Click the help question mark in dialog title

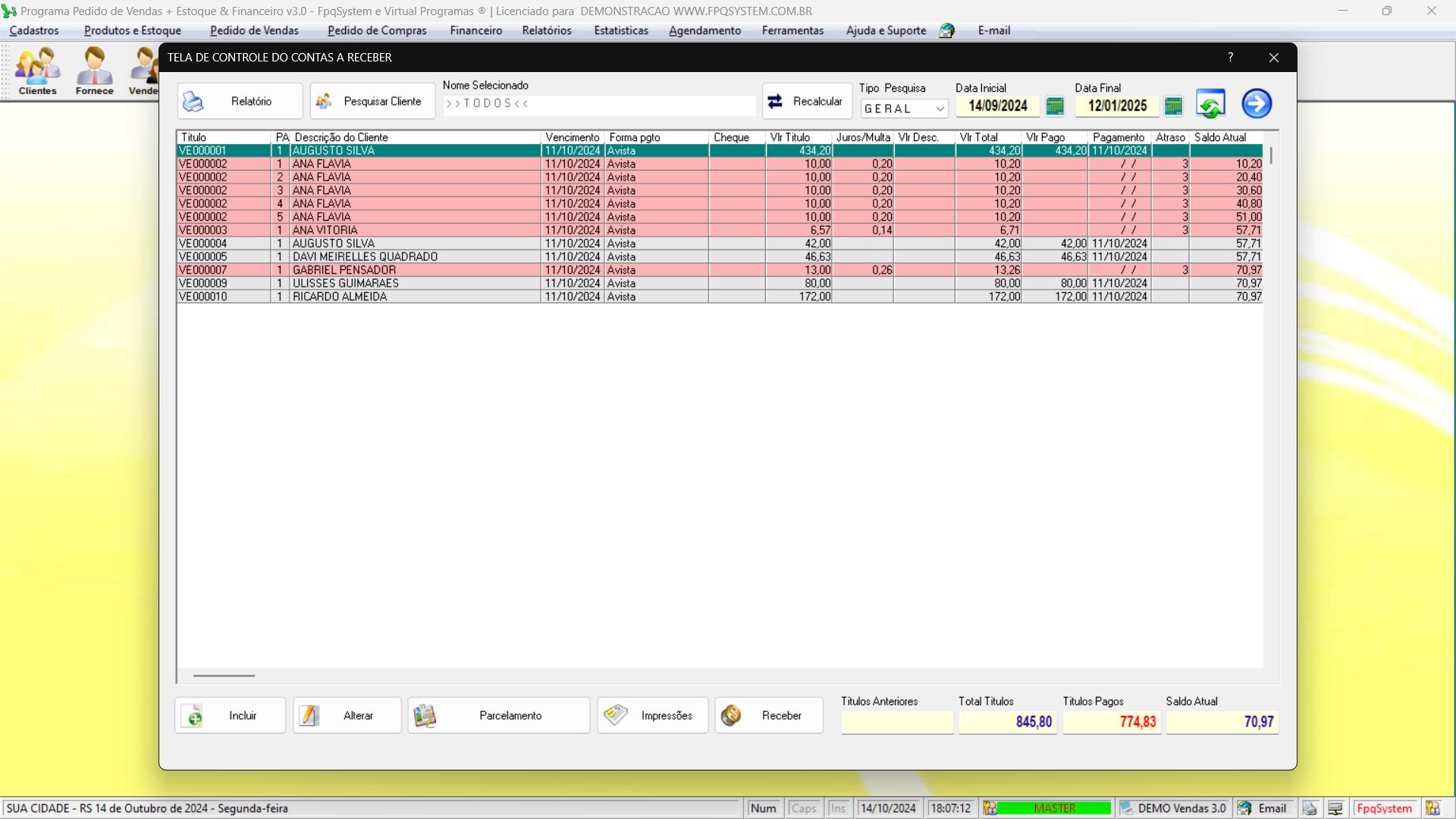(x=1231, y=58)
